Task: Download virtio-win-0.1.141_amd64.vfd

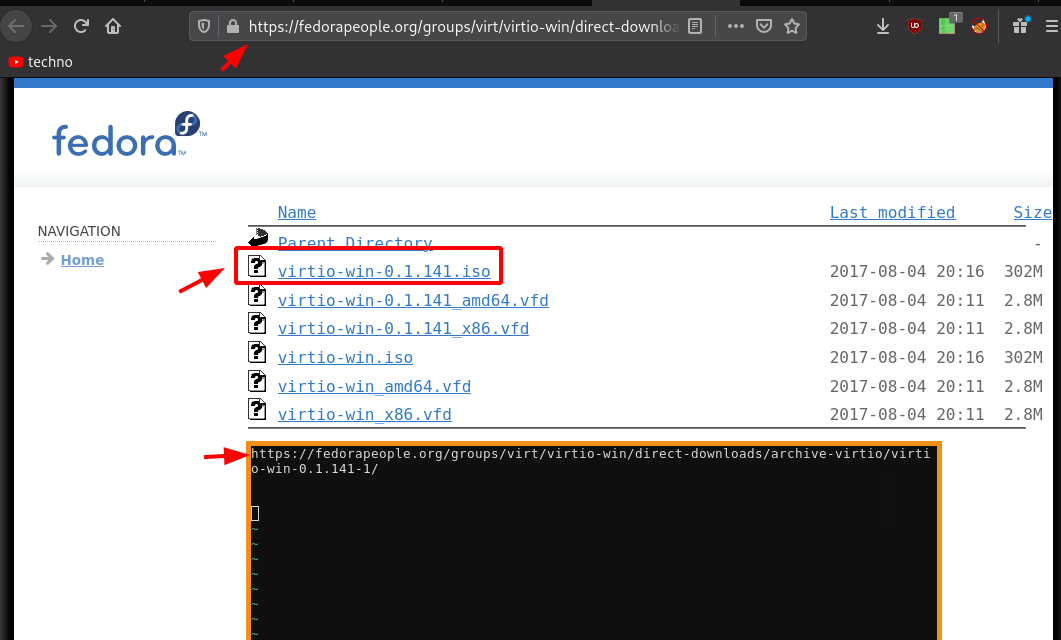Action: coord(413,300)
